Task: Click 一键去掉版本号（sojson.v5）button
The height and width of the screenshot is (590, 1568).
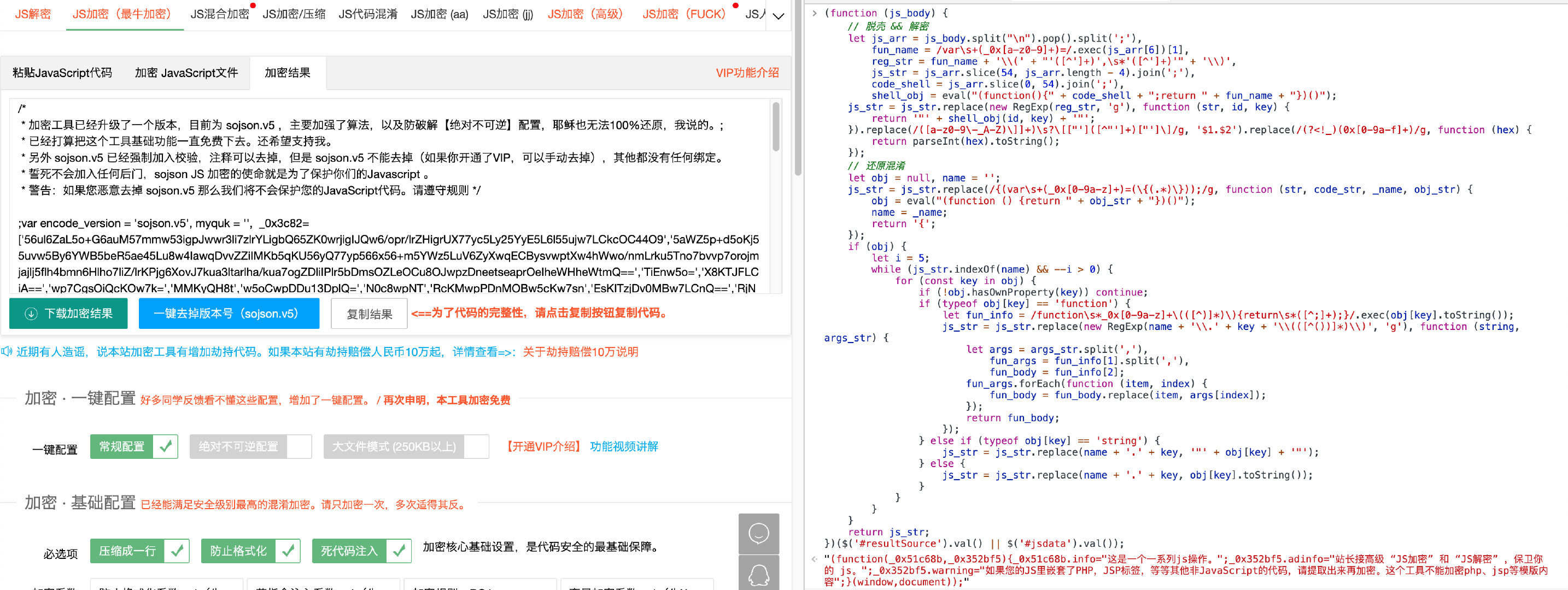Action: pos(228,314)
